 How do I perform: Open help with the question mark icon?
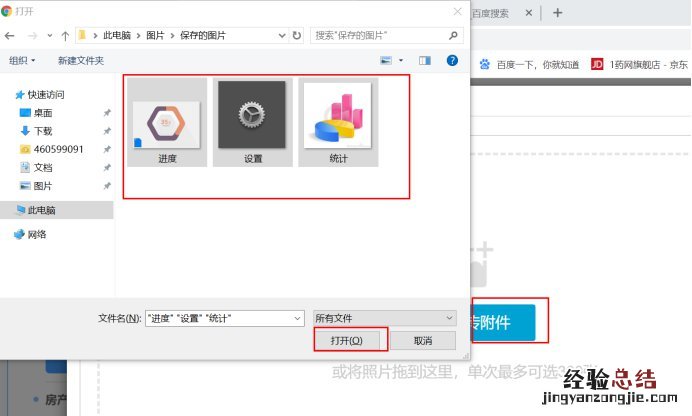click(452, 60)
